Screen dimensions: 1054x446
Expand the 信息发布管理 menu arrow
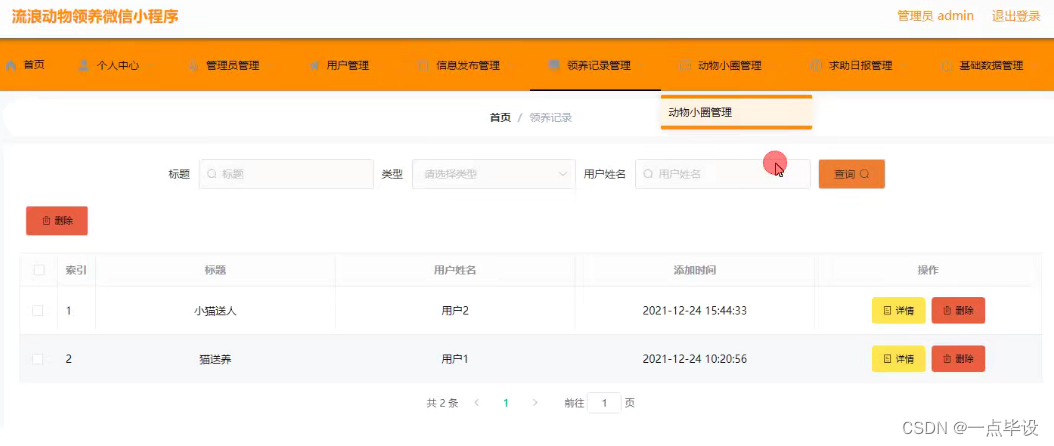point(510,66)
